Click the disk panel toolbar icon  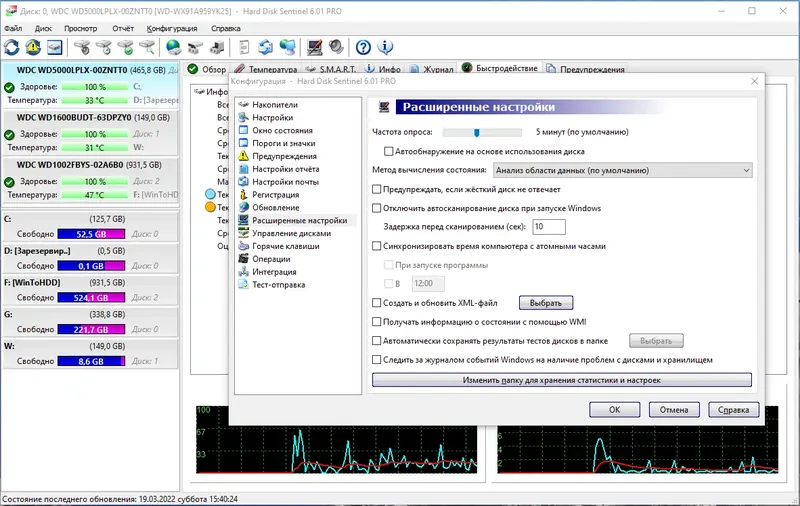(55, 47)
